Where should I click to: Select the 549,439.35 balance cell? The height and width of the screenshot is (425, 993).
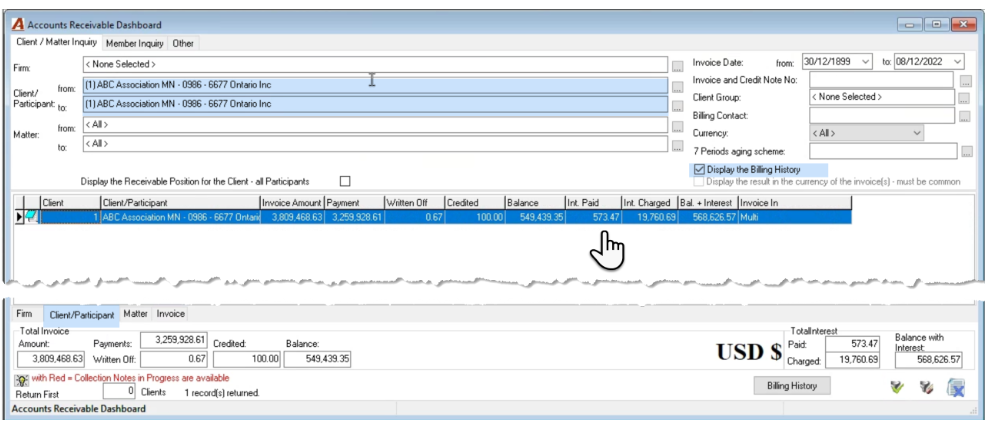(x=534, y=217)
